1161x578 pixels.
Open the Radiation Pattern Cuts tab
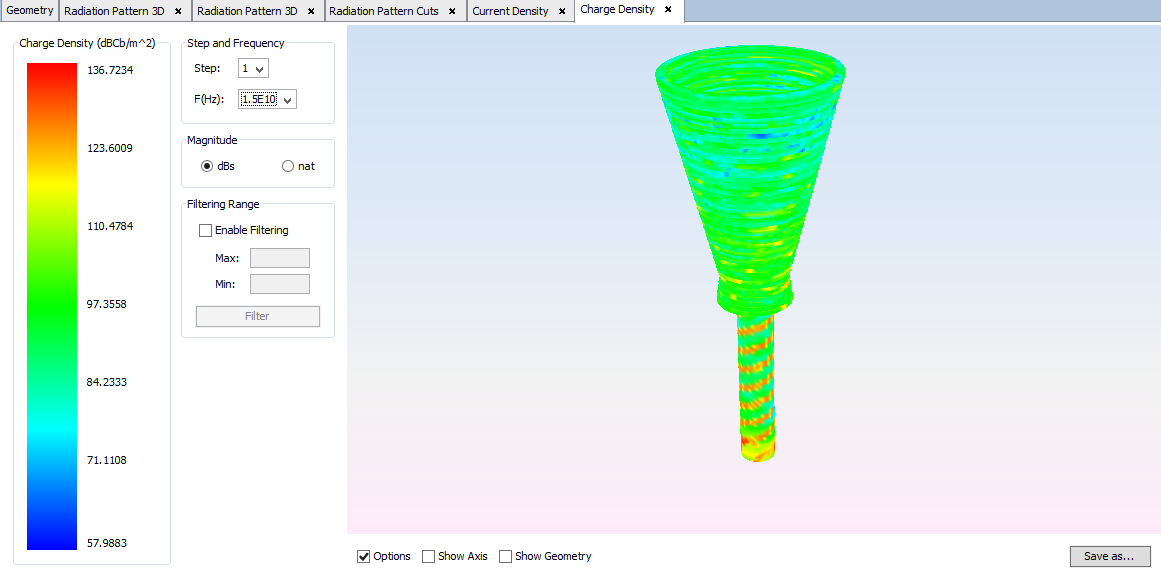385,12
